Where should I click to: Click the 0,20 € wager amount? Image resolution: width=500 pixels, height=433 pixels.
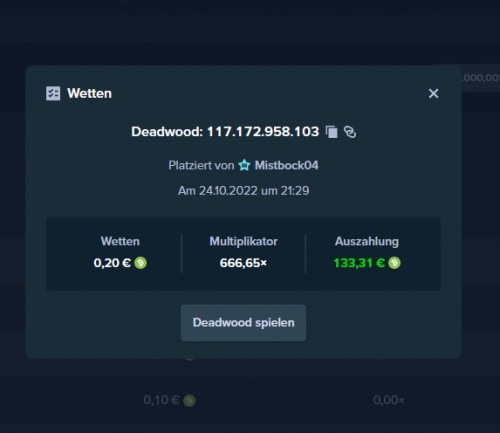tap(112, 263)
